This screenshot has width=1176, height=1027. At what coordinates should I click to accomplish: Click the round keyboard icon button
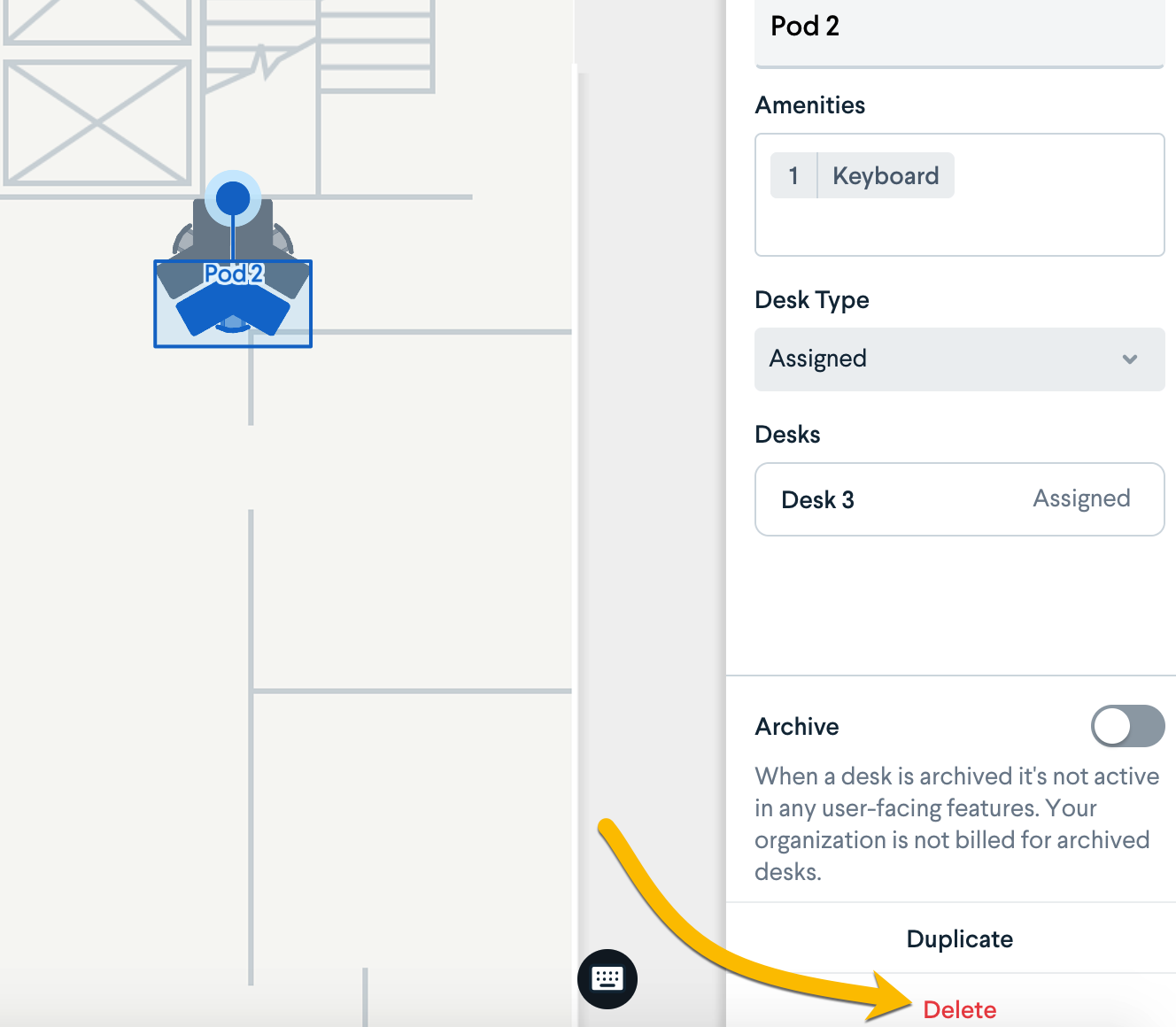pos(607,978)
